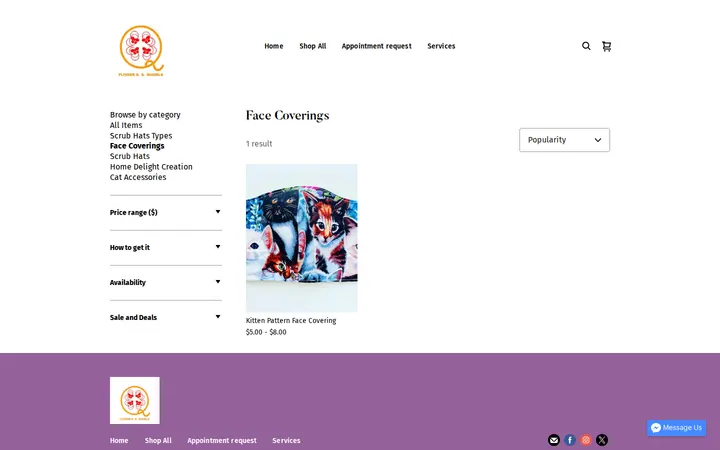Open the X (Twitter) icon in footer

point(602,440)
